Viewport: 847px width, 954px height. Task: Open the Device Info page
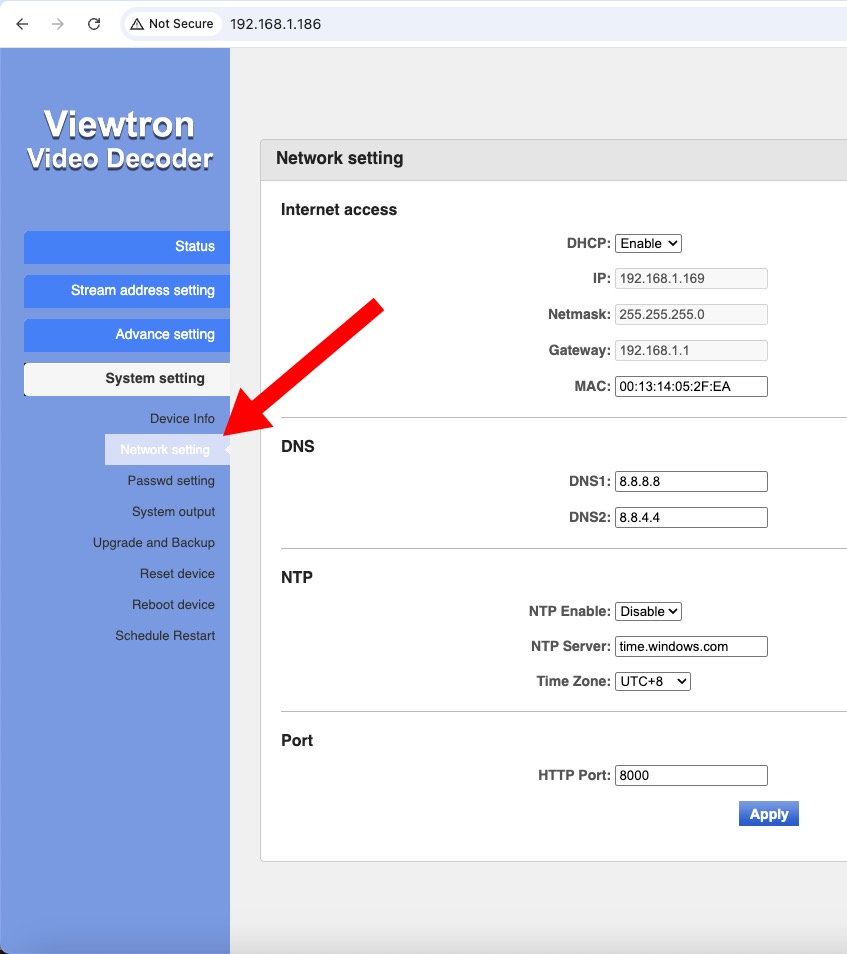tap(182, 418)
